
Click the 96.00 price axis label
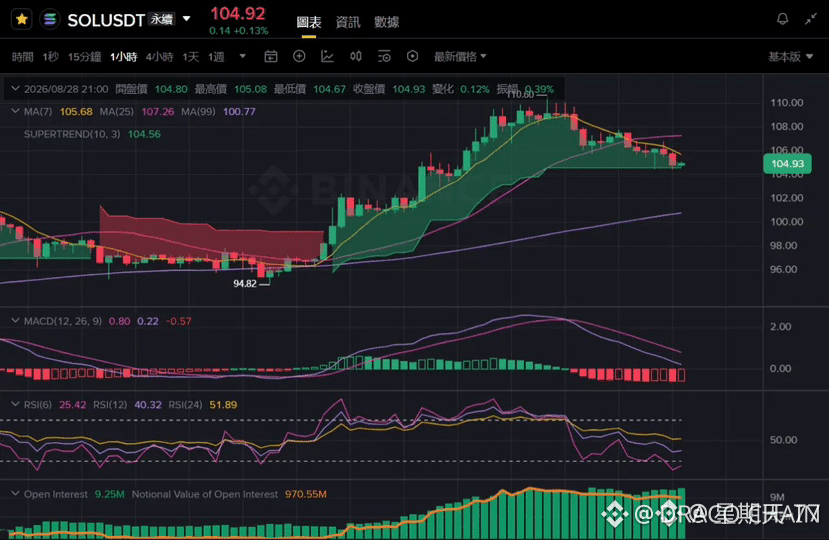click(784, 269)
